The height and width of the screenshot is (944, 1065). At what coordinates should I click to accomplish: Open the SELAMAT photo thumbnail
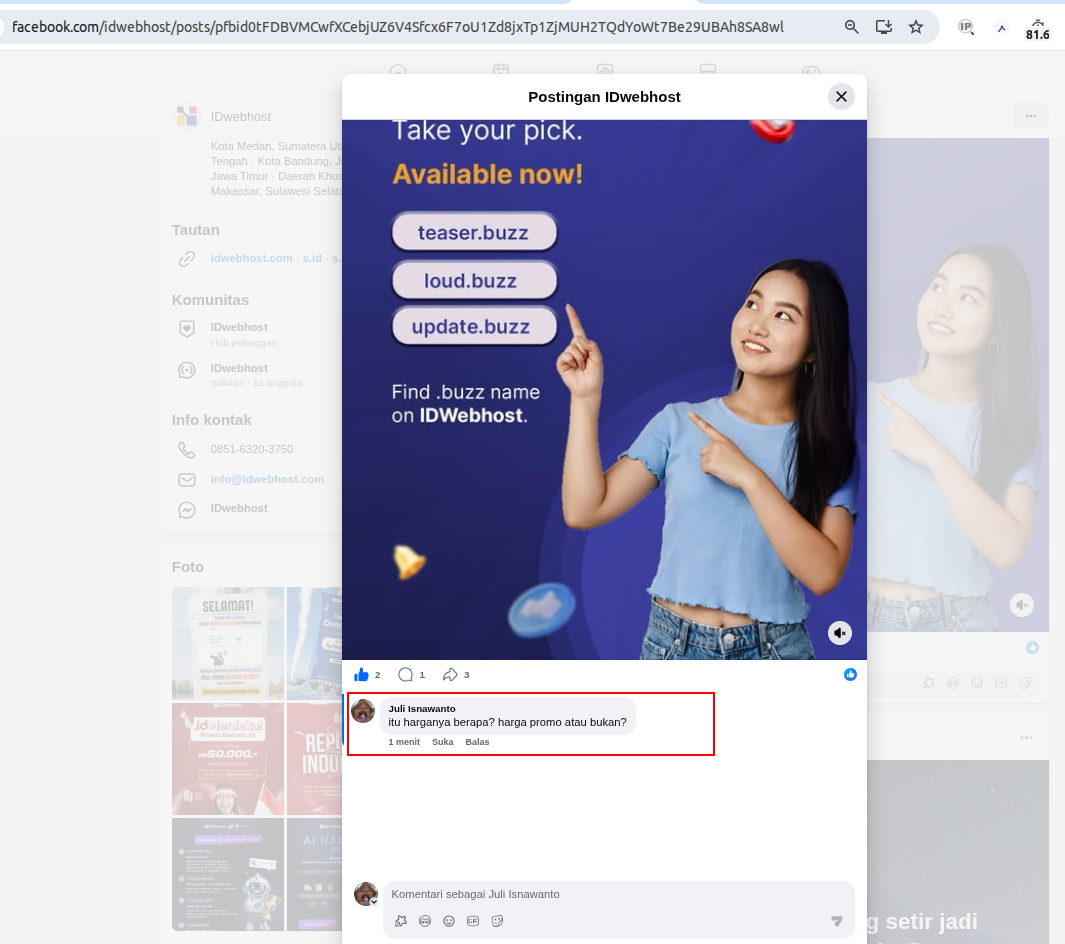228,642
